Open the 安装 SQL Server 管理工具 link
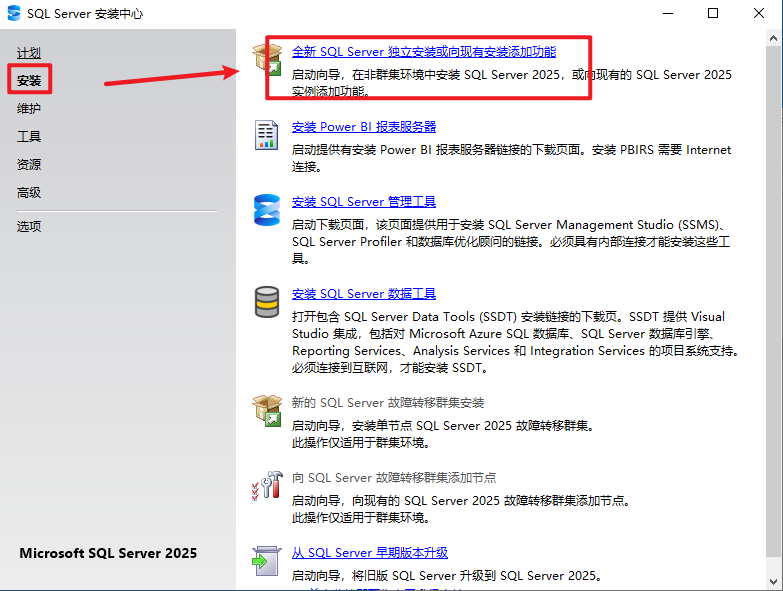 [x=363, y=202]
